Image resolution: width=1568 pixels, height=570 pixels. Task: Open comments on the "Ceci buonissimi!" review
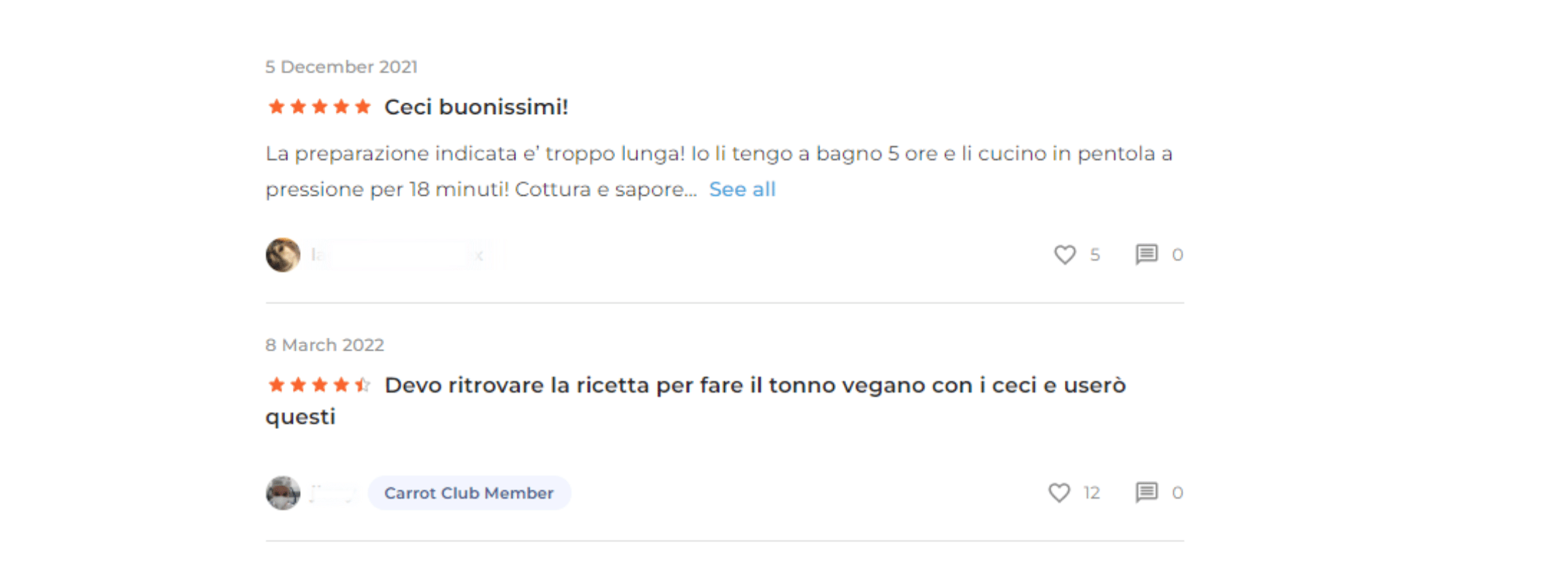(1146, 254)
